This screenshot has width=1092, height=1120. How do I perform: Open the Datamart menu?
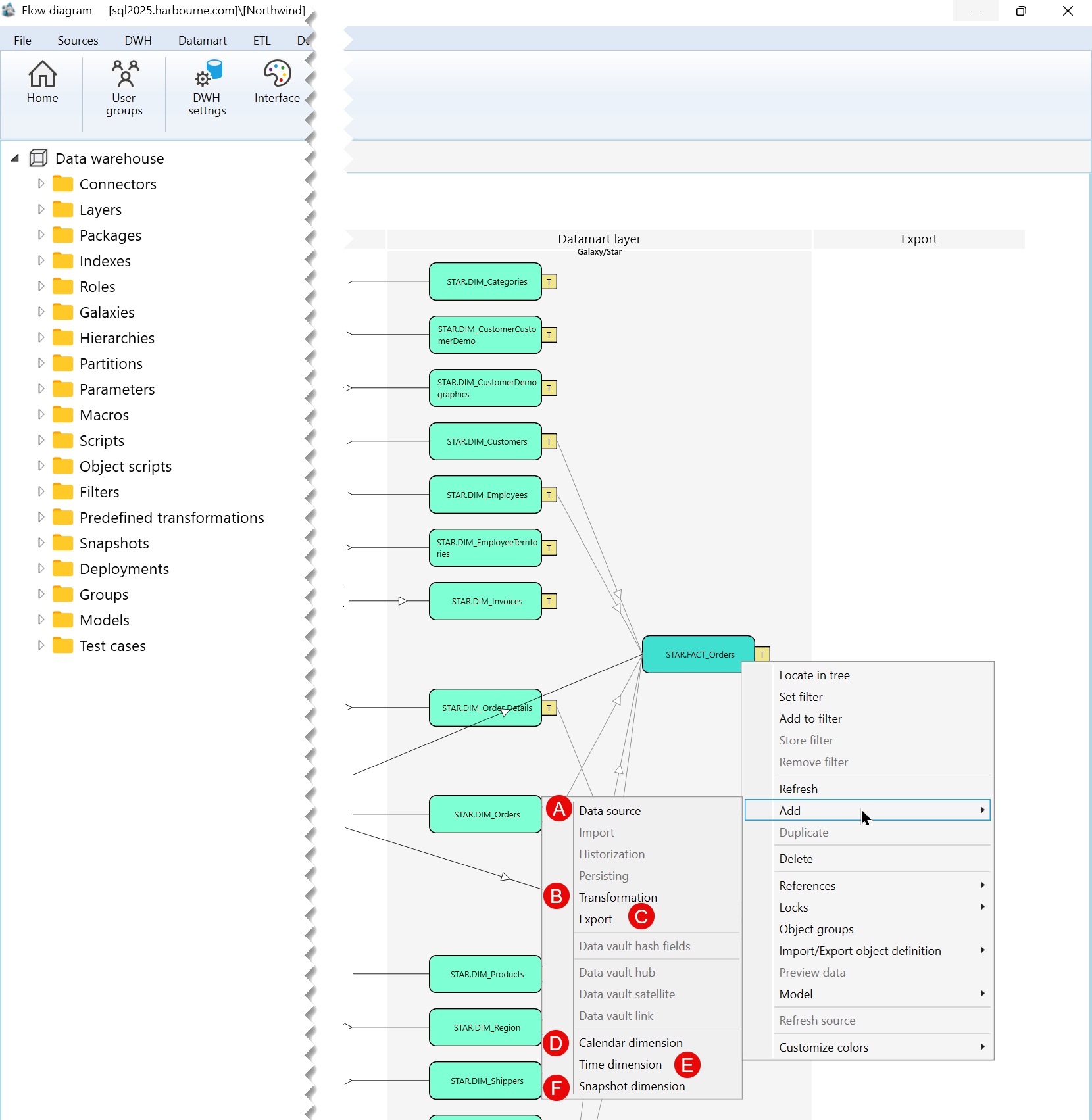(202, 40)
